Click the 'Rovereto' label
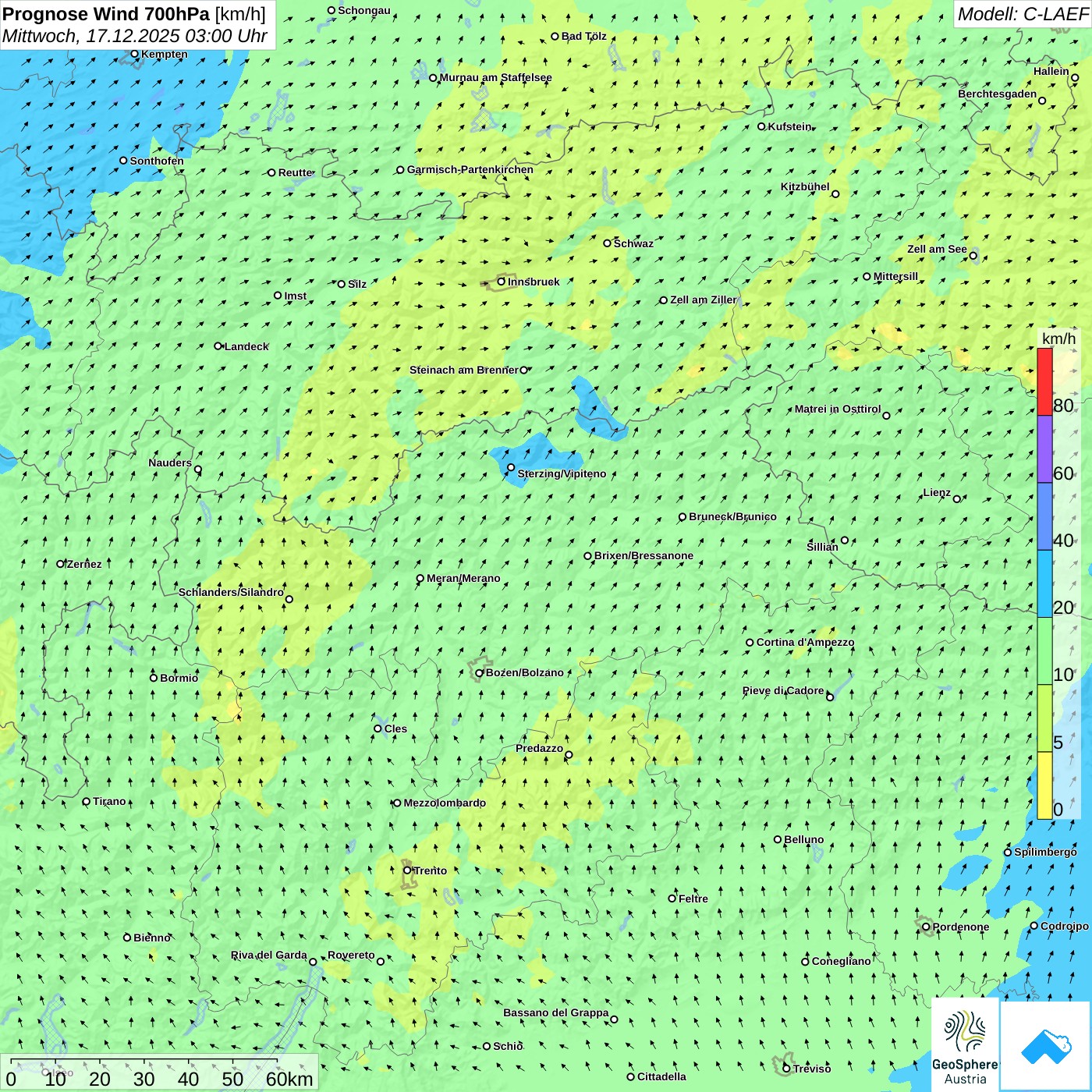The width and height of the screenshot is (1092, 1092). tap(351, 955)
